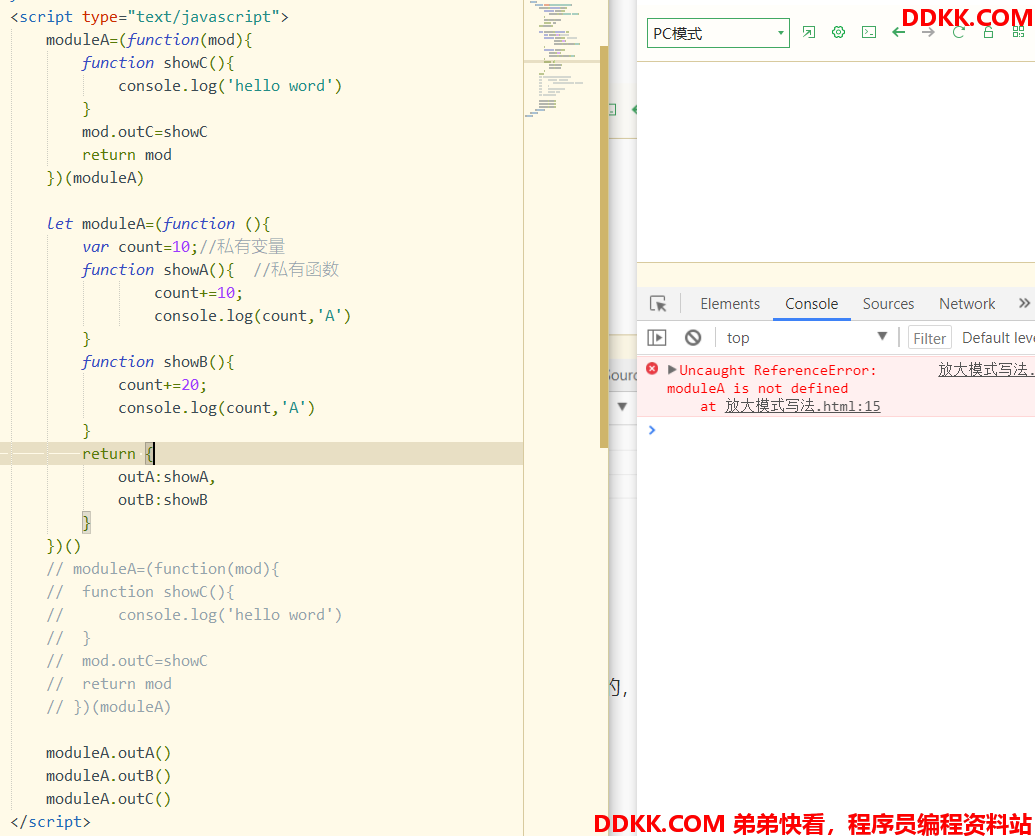The width and height of the screenshot is (1035, 836).
Task: Expand more DevTools tabs chevron
Action: 1024,304
